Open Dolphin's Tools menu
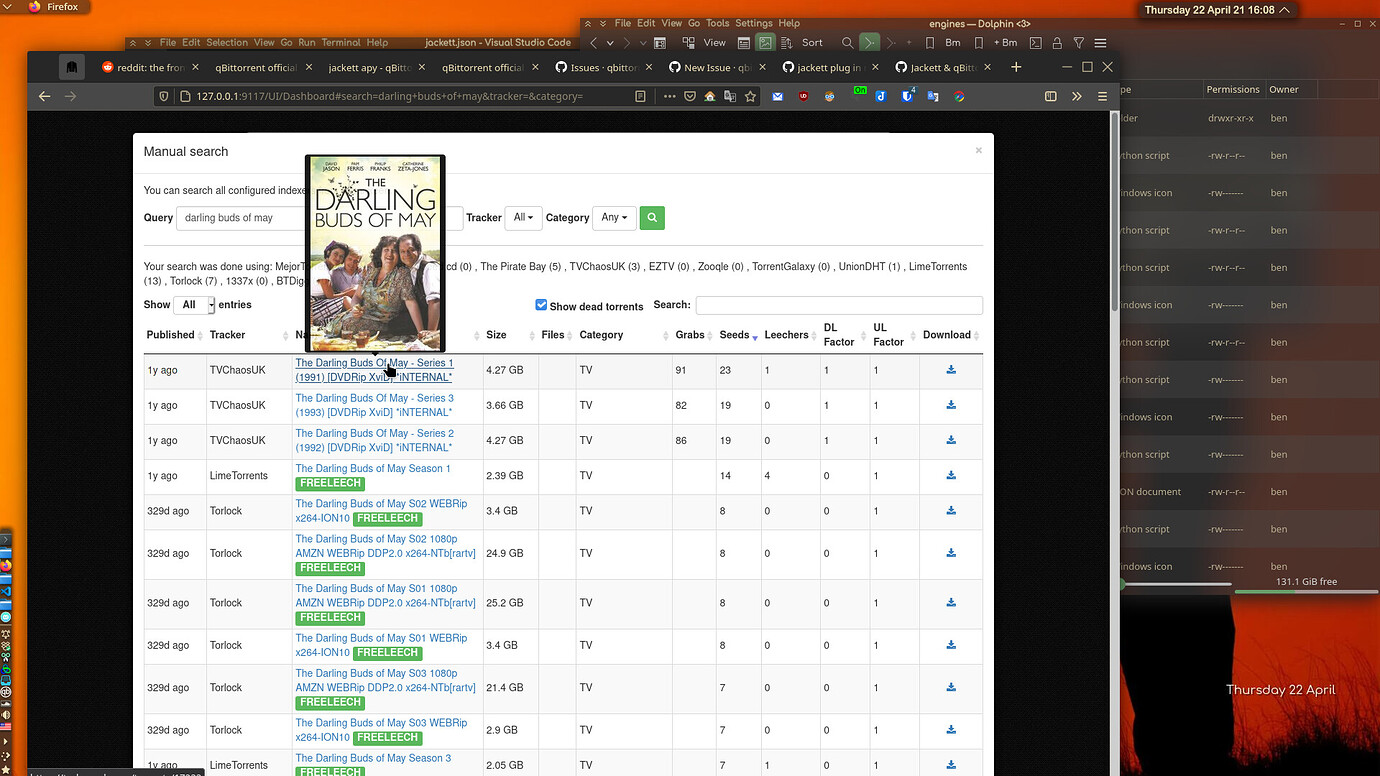 [x=717, y=23]
